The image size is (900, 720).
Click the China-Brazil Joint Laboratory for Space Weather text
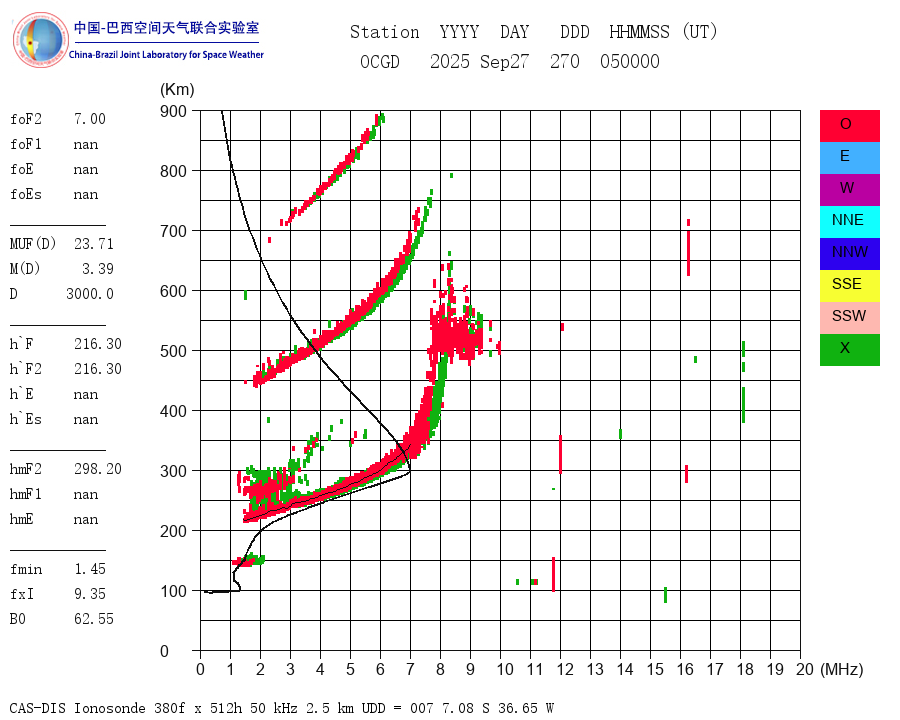166,55
